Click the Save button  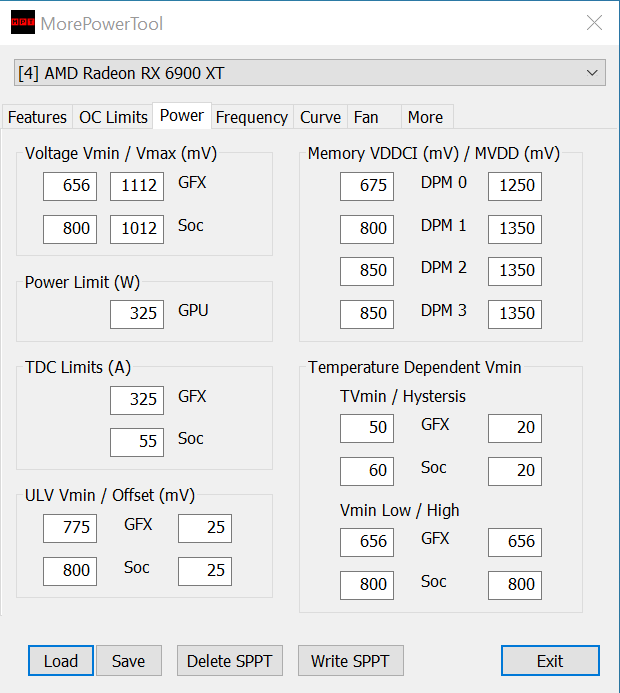coord(129,661)
